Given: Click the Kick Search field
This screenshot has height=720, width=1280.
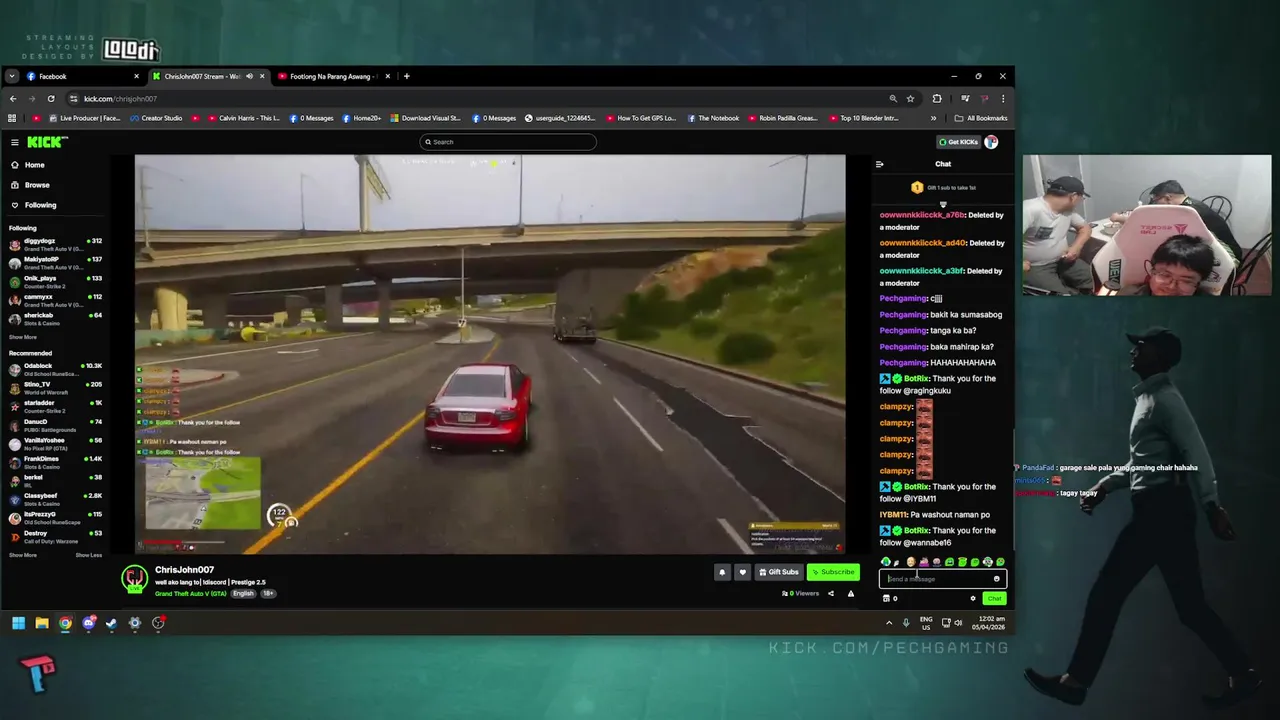Looking at the screenshot, I should tap(508, 142).
